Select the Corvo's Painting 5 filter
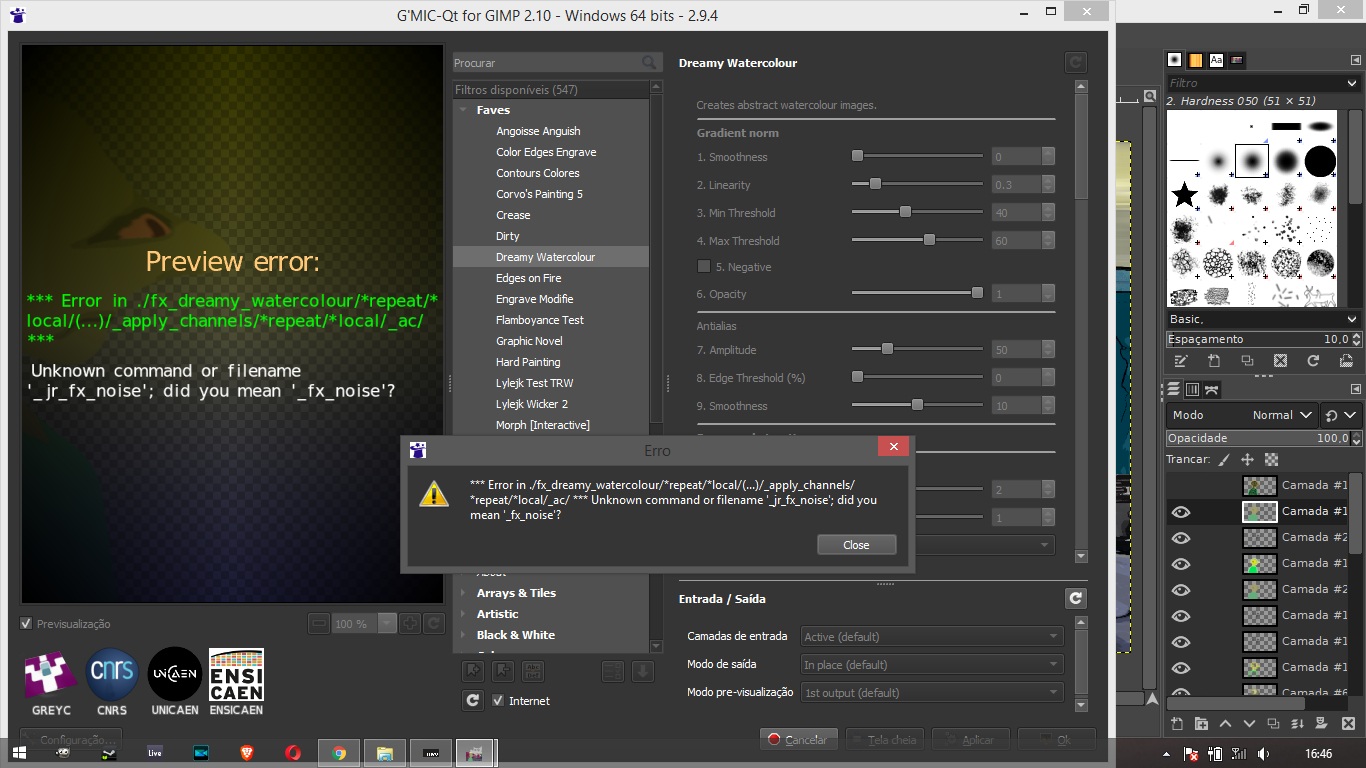Viewport: 1366px width, 768px height. point(539,194)
